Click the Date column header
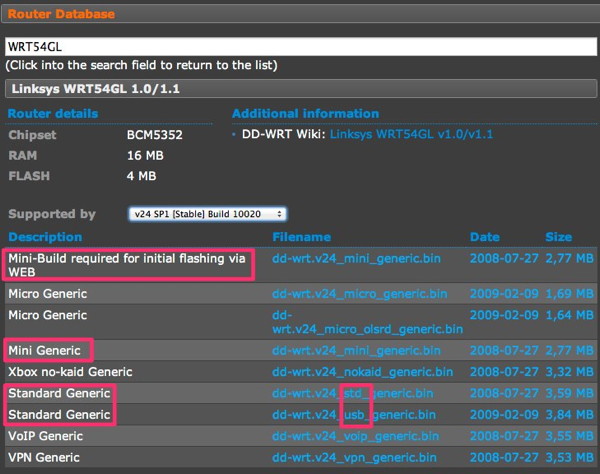The image size is (600, 474). (484, 237)
